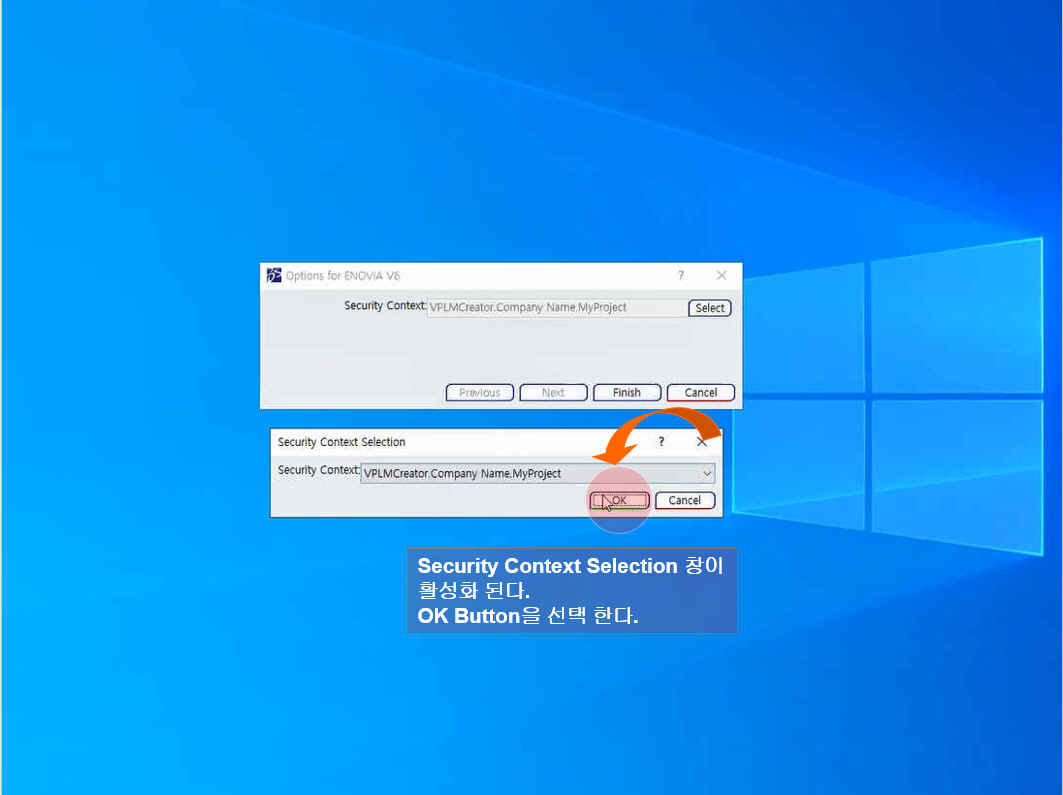Click Finish in Options for ENOVIA V6
Screen dimensions: 1063x795
(x=627, y=392)
